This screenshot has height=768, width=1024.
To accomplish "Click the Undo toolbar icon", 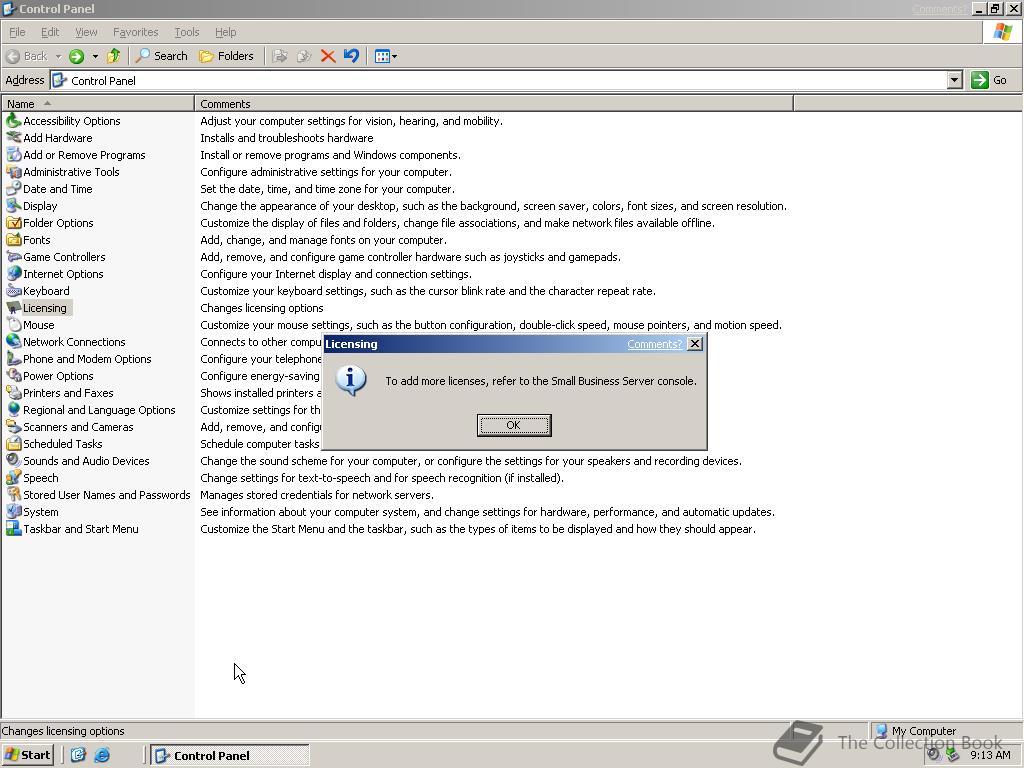I will click(x=351, y=56).
